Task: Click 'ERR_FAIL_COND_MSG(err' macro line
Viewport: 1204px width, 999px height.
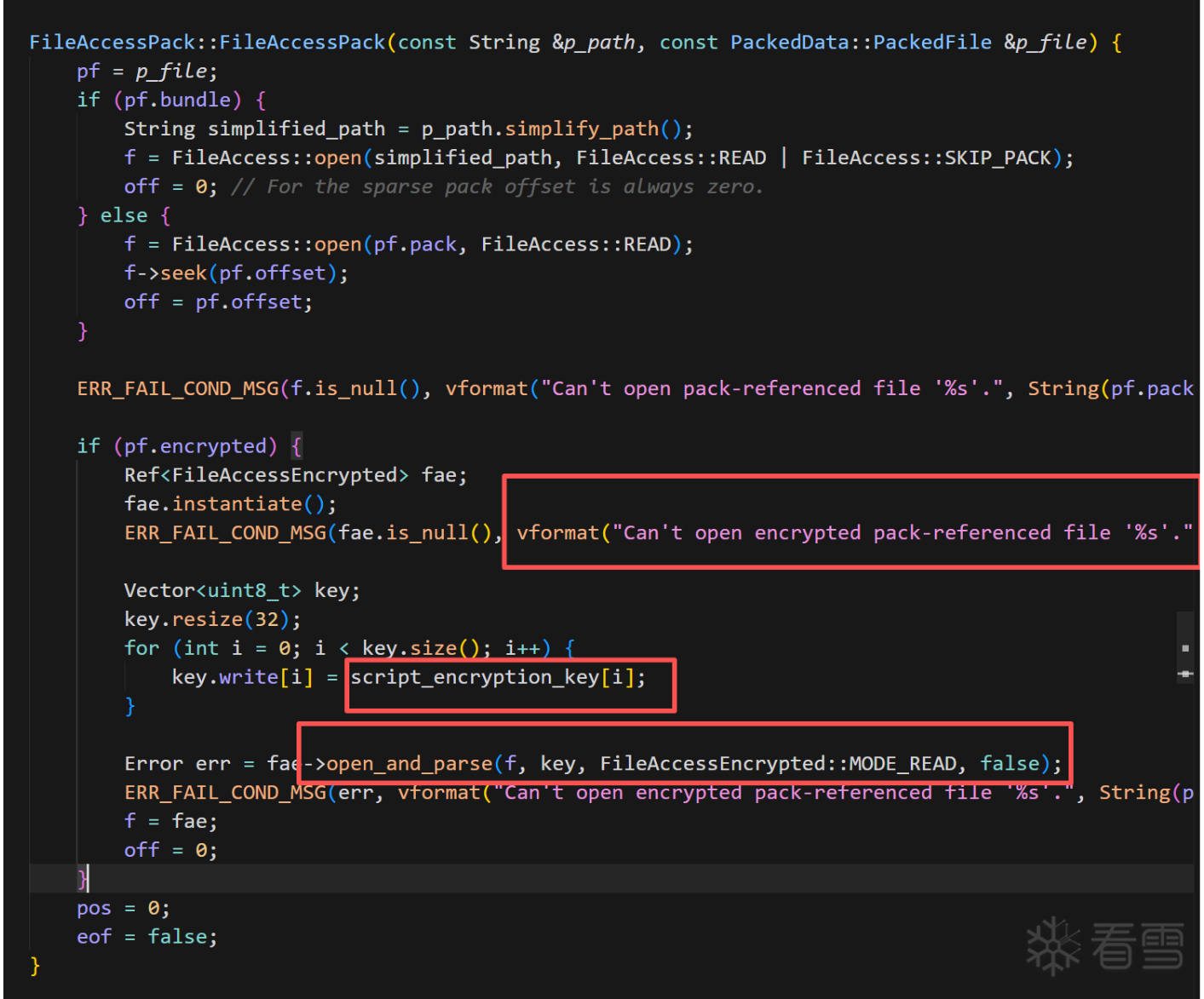Action: (x=658, y=793)
